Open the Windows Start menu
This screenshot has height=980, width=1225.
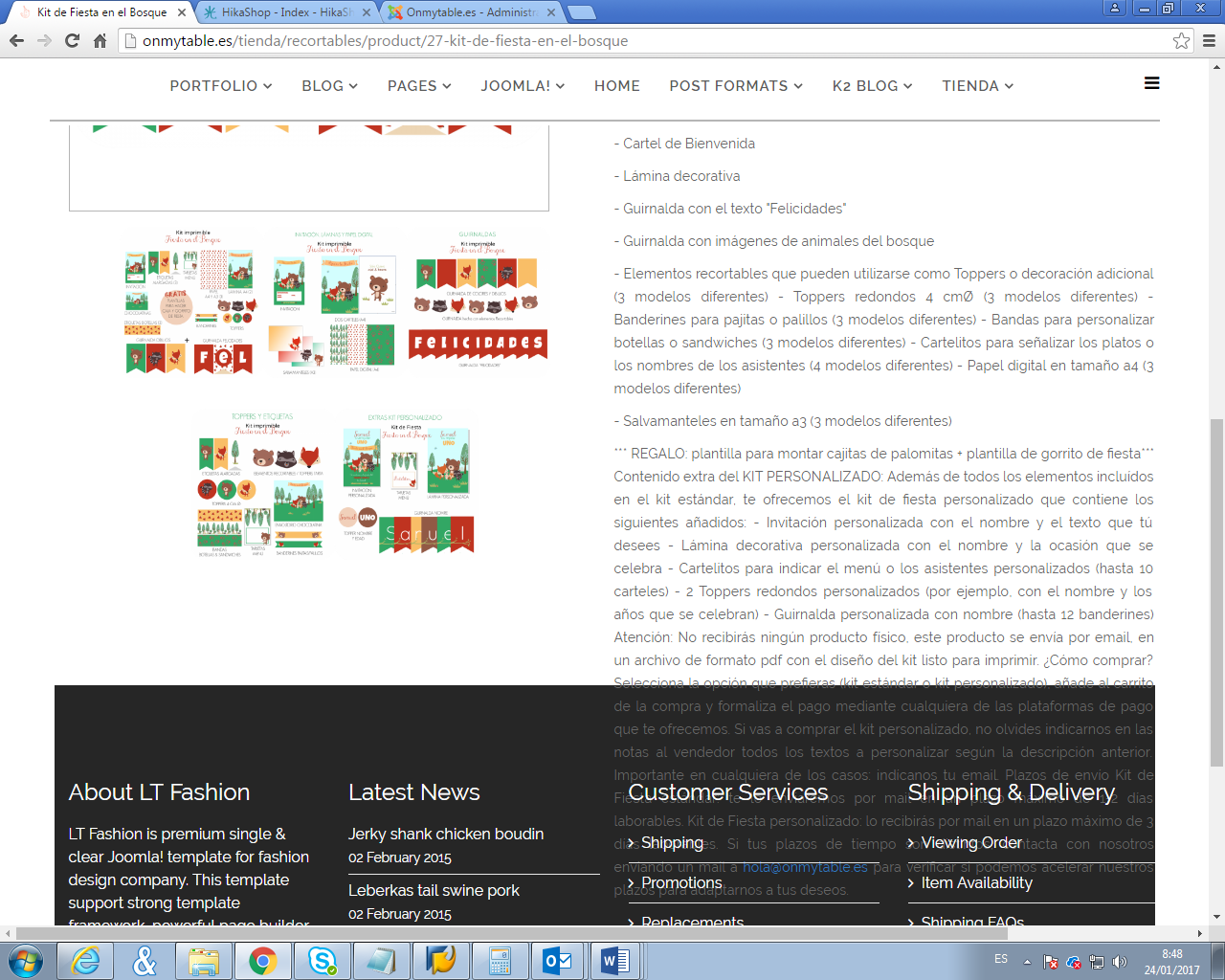click(26, 961)
